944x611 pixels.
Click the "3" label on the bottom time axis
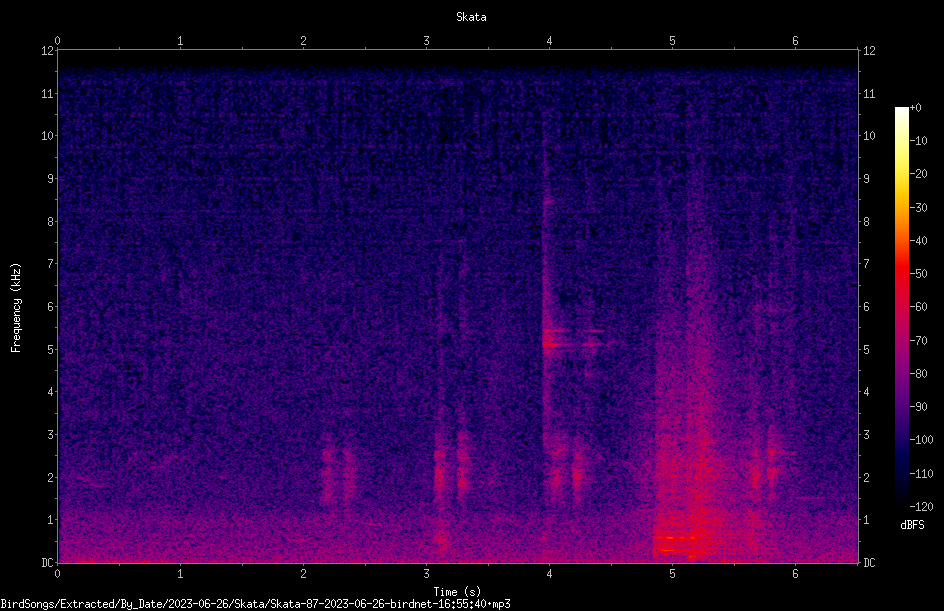(x=426, y=574)
